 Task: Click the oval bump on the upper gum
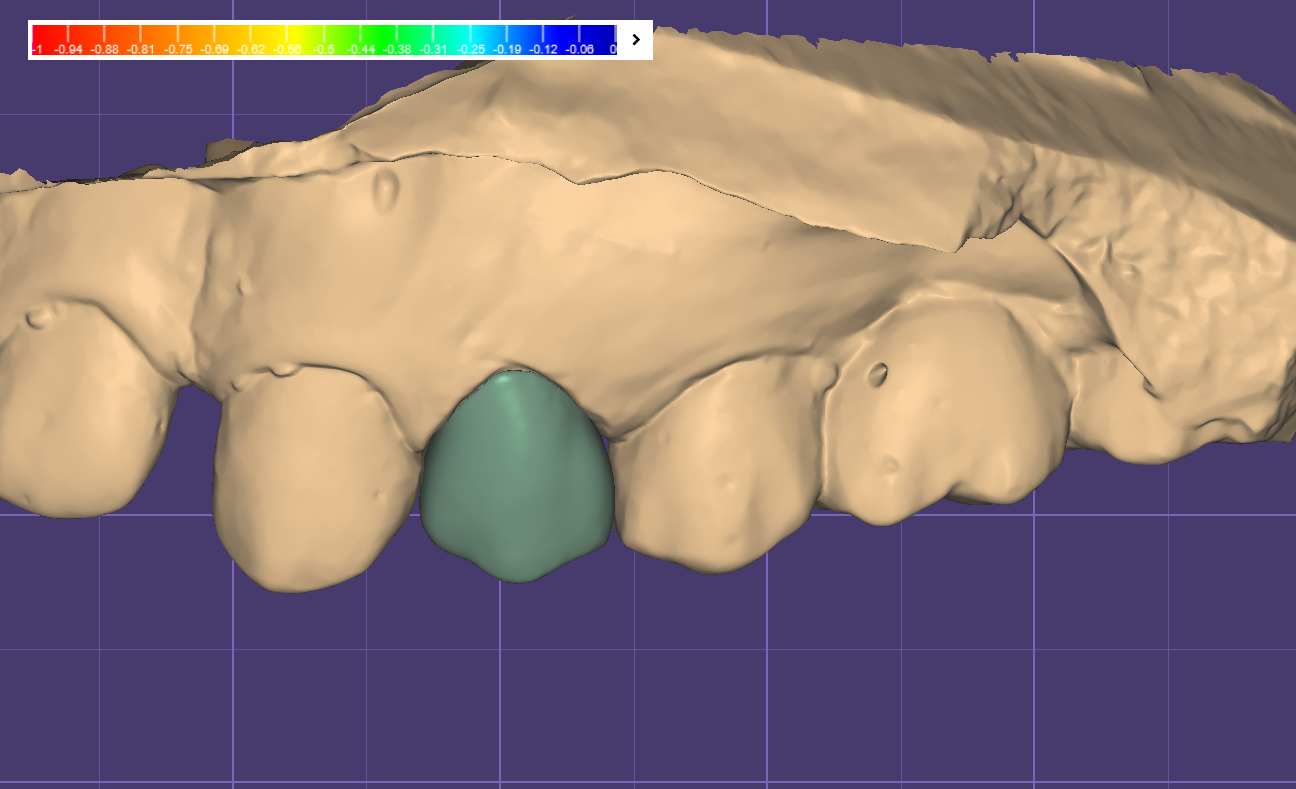click(385, 188)
